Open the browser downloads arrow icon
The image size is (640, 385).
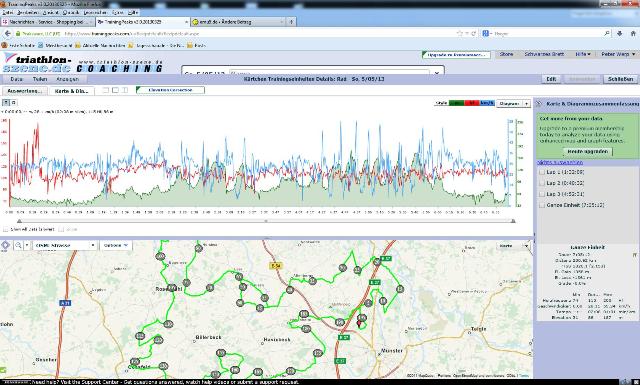click(x=620, y=33)
